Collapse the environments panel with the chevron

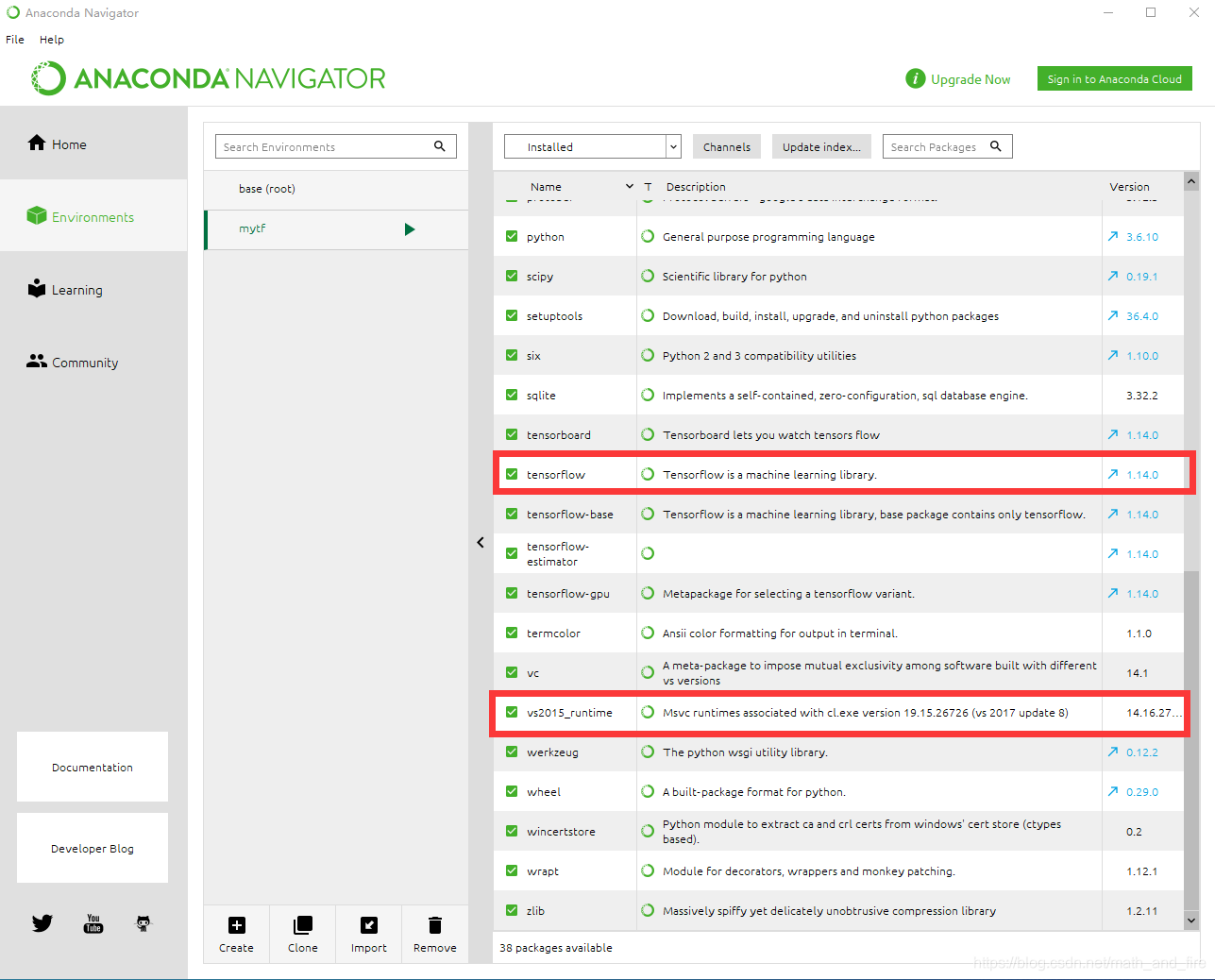(x=481, y=542)
